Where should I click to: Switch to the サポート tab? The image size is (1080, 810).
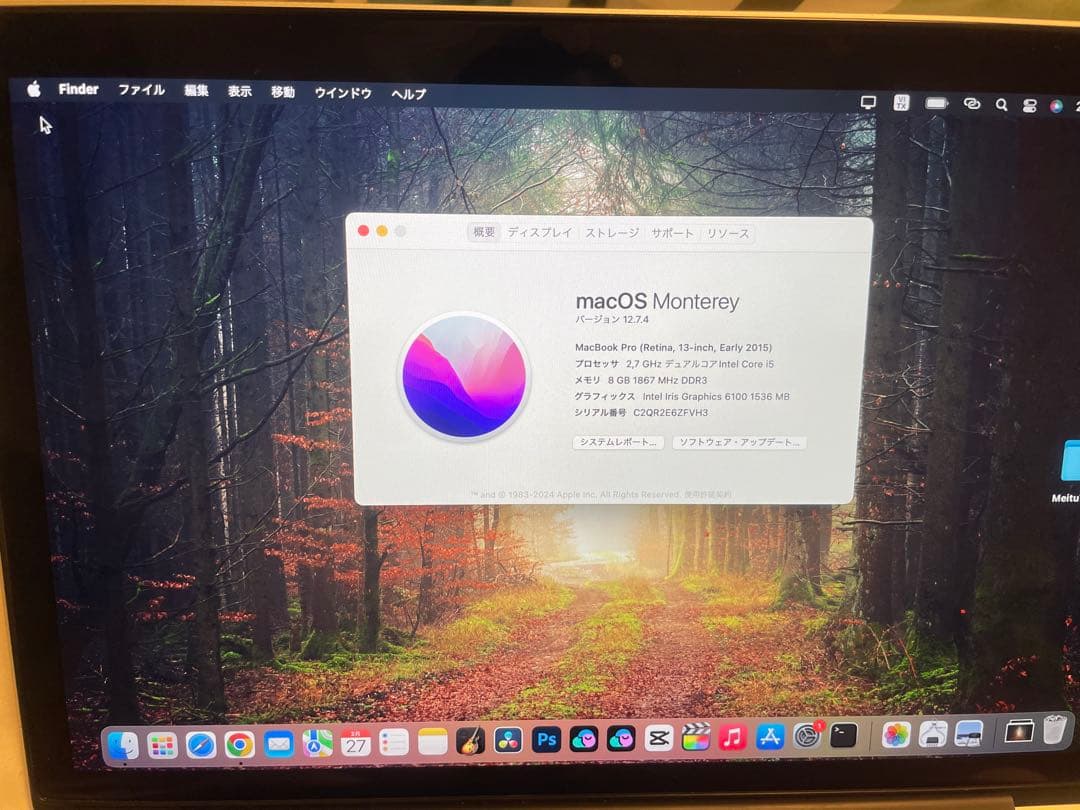pyautogui.click(x=672, y=233)
